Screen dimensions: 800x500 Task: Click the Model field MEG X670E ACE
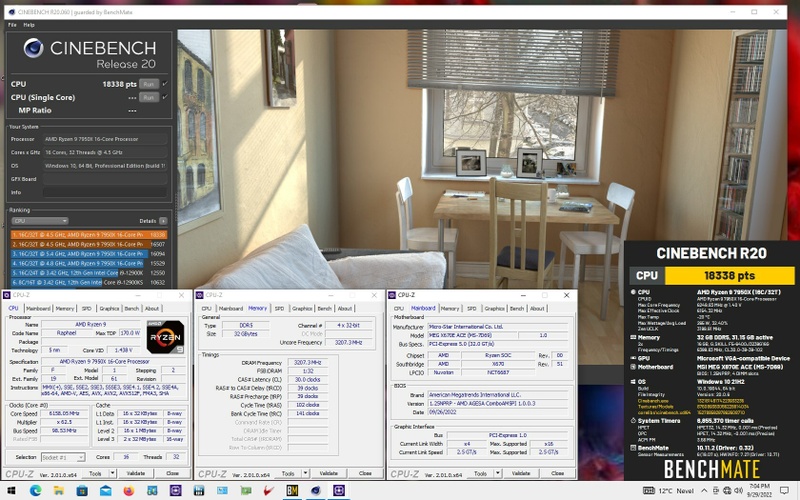point(472,335)
